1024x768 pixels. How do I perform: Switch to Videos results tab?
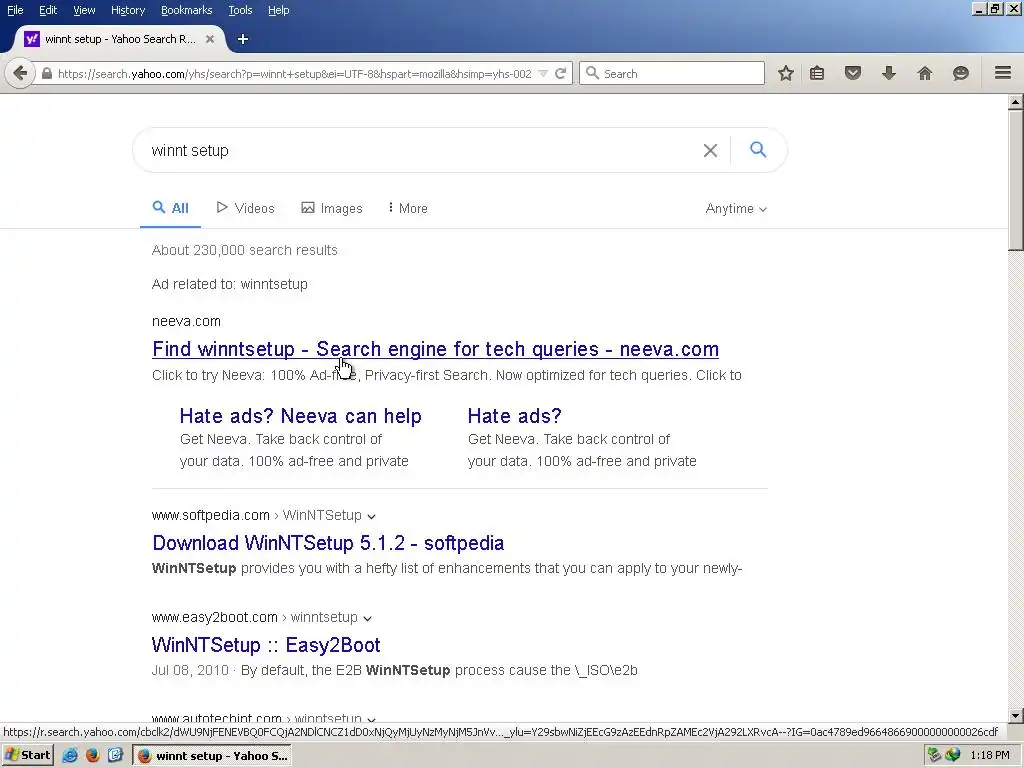(245, 208)
